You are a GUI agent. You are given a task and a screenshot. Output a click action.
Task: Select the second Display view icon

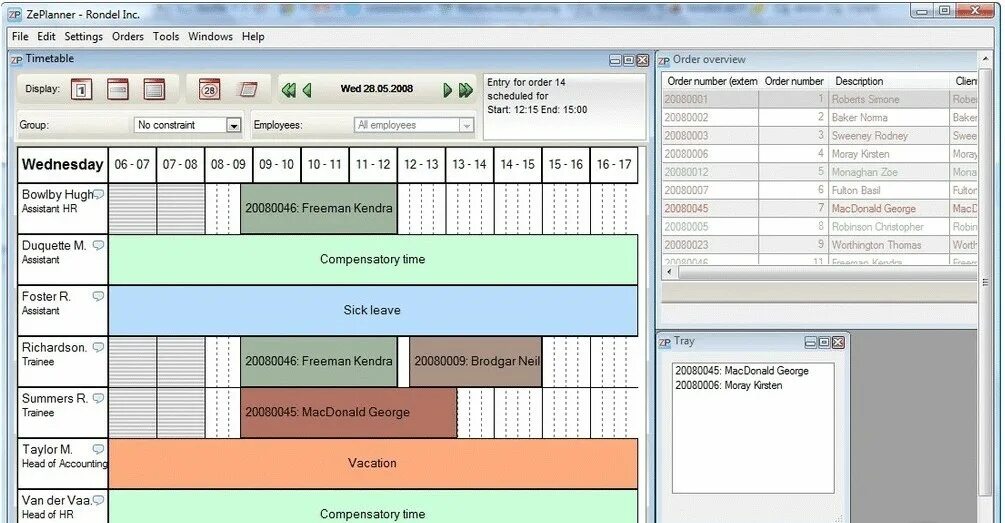point(117,89)
